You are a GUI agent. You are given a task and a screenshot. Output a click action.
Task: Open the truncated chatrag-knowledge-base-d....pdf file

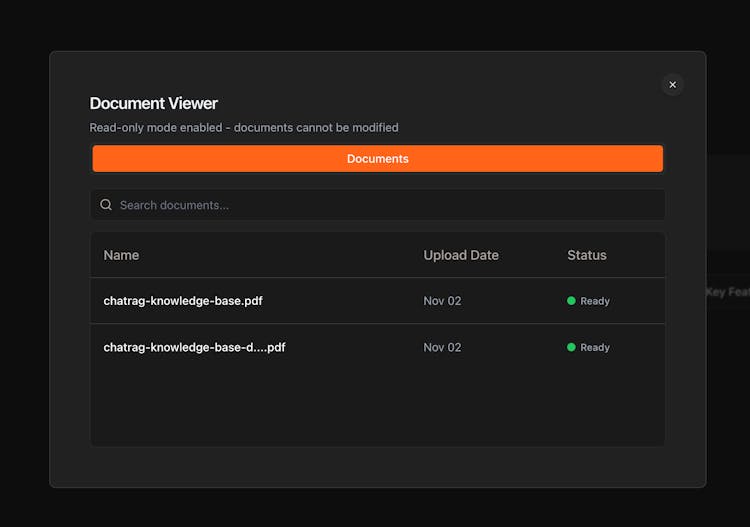[x=194, y=347]
